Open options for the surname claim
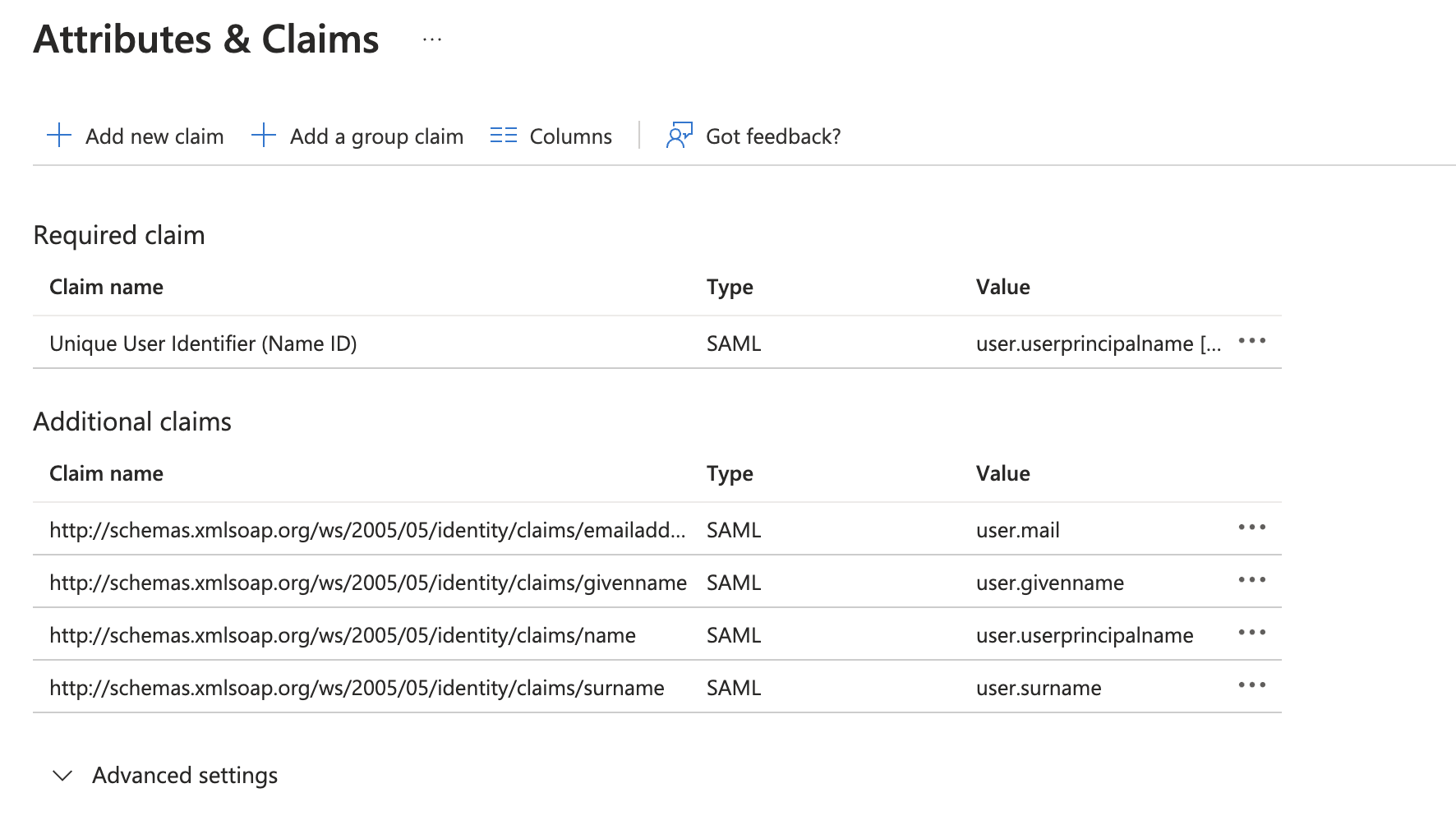This screenshot has height=825, width=1456. 1251,685
